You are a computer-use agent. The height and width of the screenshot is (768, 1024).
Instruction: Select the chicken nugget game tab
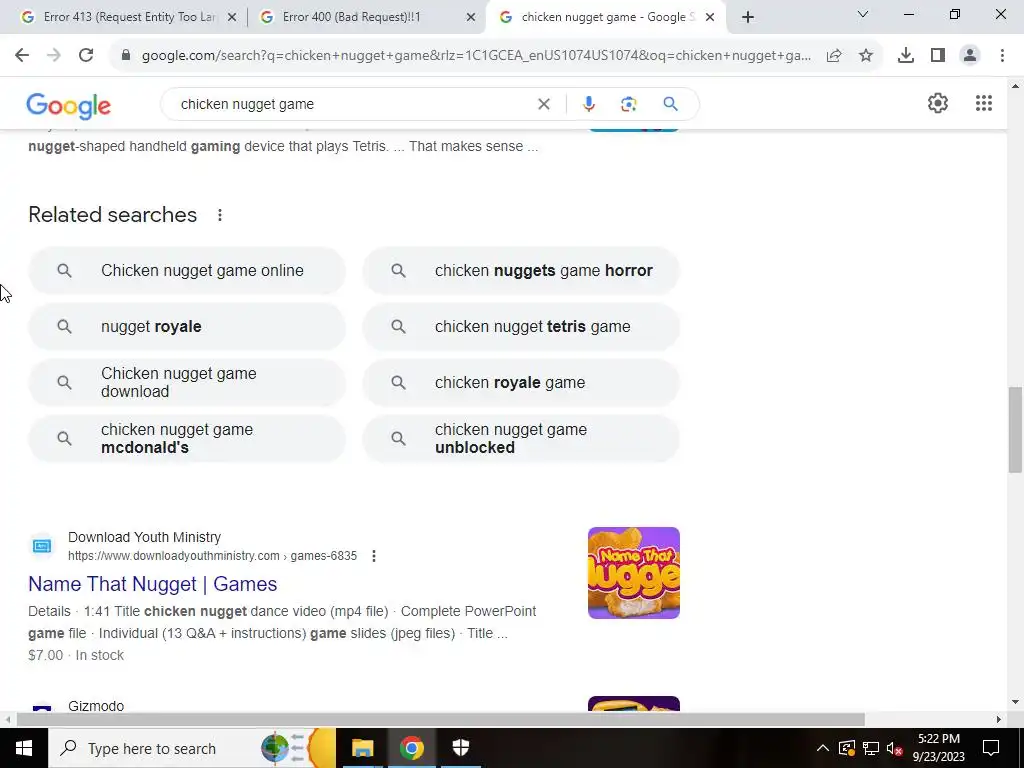606,17
